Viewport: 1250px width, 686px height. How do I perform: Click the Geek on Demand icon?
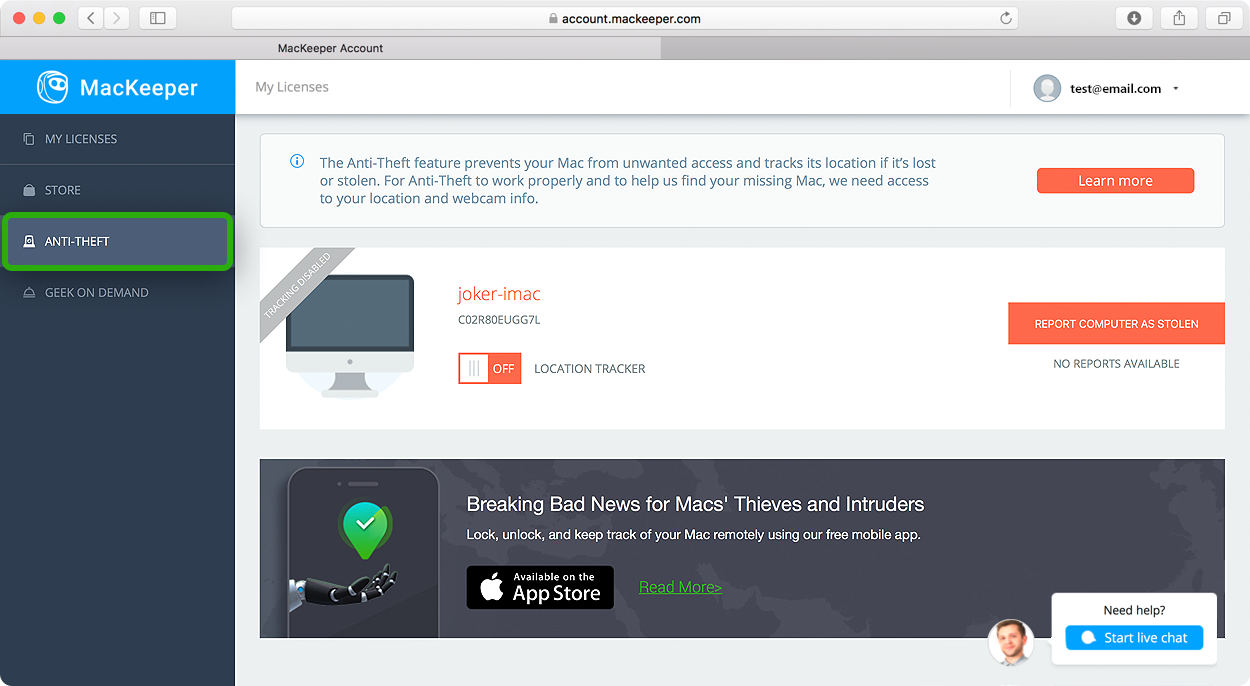(29, 292)
